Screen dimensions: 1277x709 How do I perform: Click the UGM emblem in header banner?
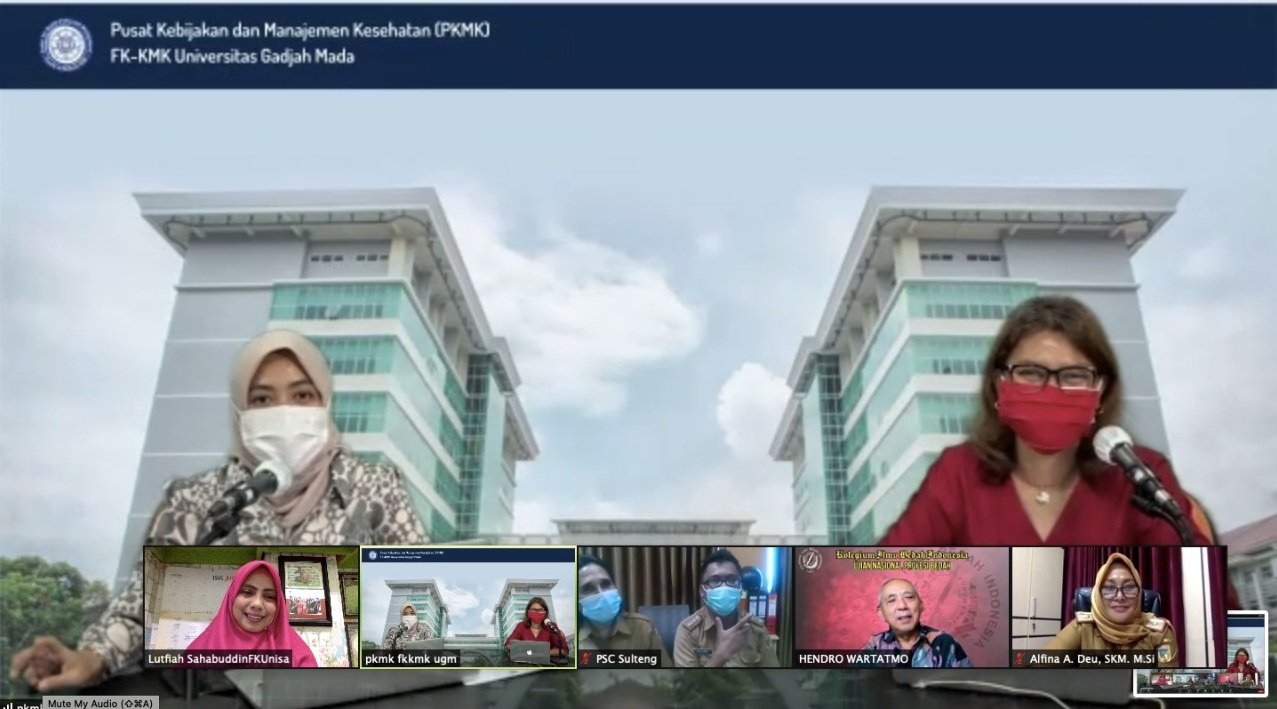pos(66,45)
